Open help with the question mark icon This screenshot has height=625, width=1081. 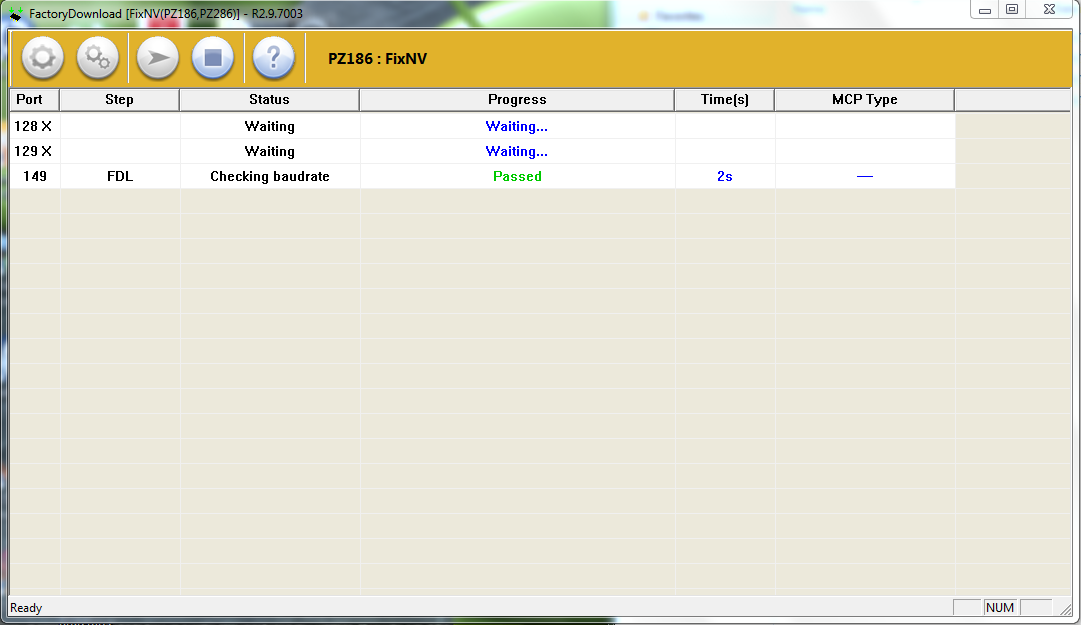(x=274, y=58)
